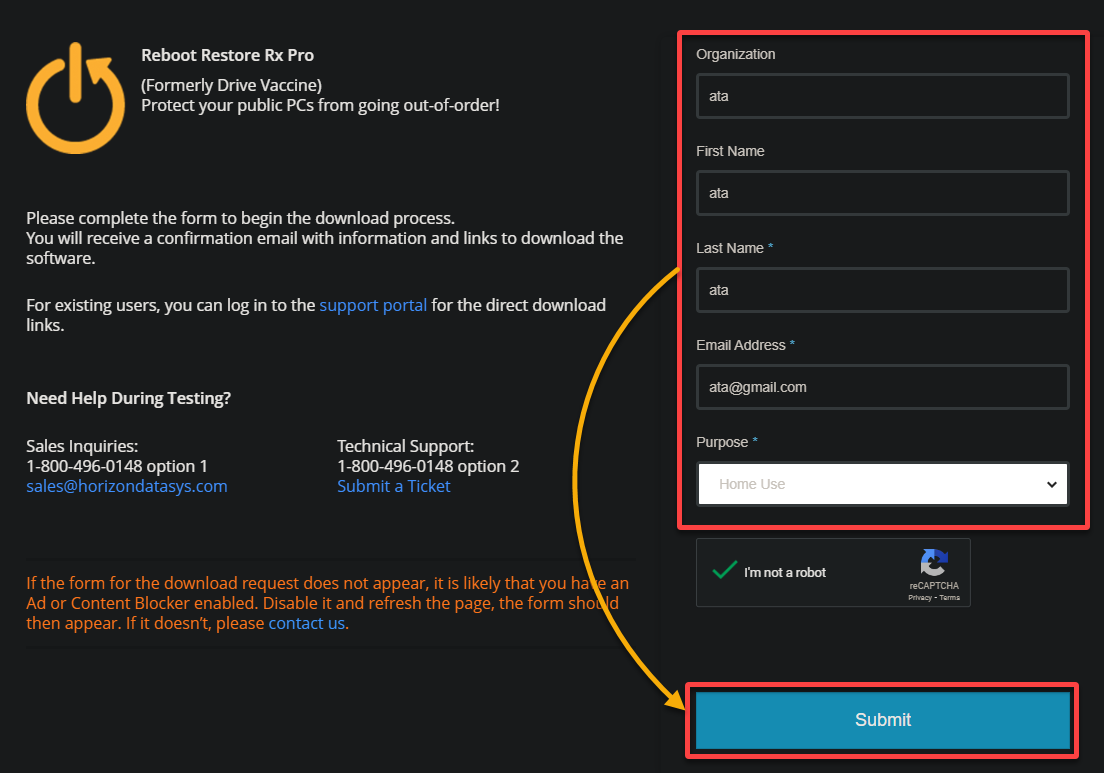This screenshot has height=773, width=1104.
Task: Click the reCAPTCHA logo icon
Action: 934,563
